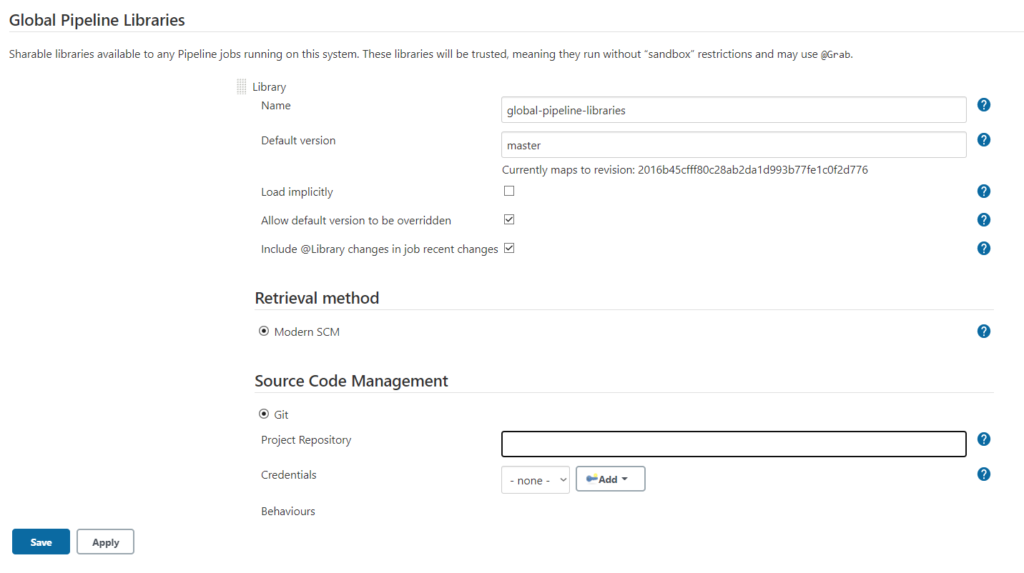
Task: Choose the Git radio button
Action: pos(264,414)
